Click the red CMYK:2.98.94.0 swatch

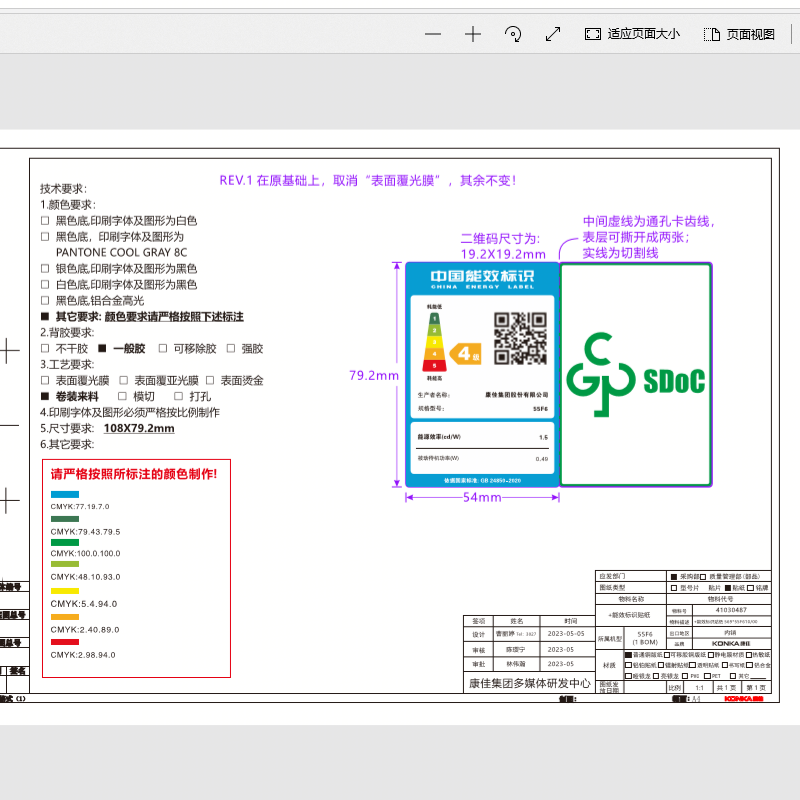65,642
